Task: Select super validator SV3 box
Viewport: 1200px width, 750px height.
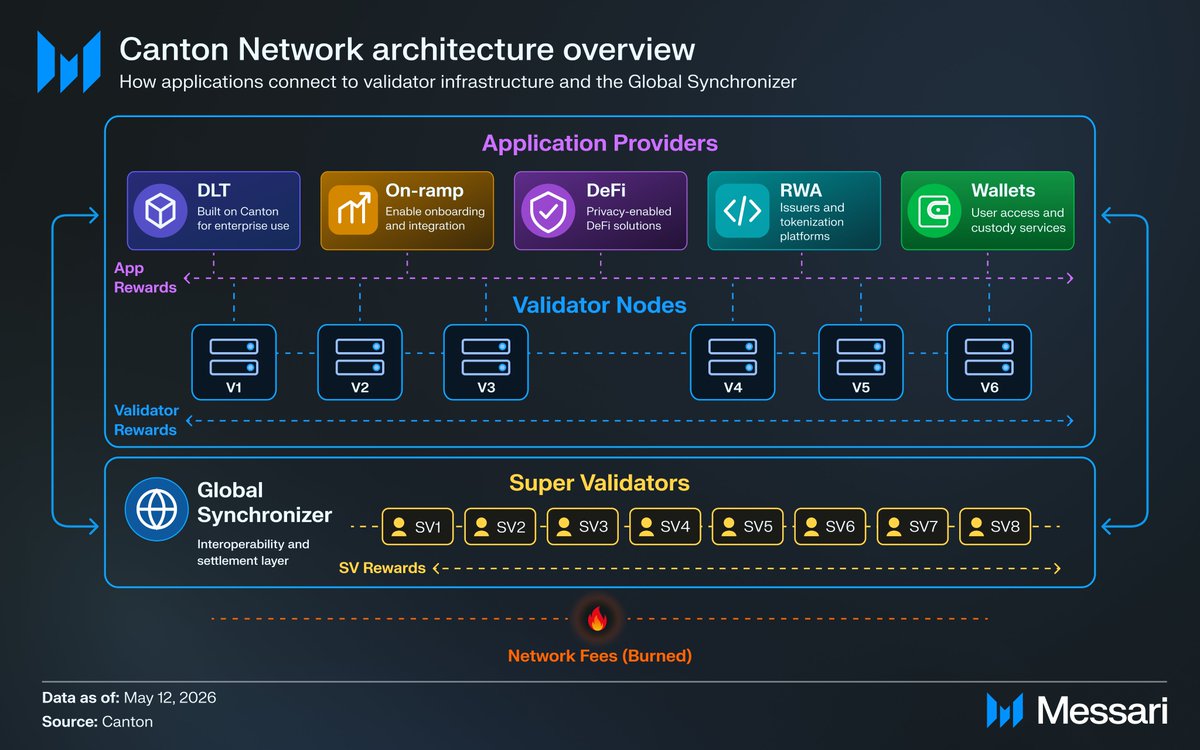Action: [583, 527]
